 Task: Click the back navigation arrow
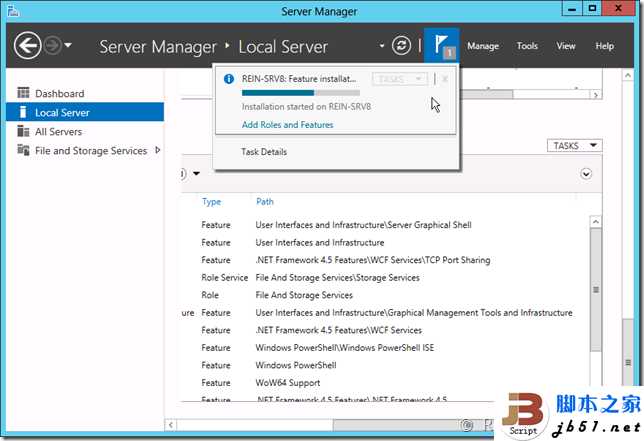[28, 46]
